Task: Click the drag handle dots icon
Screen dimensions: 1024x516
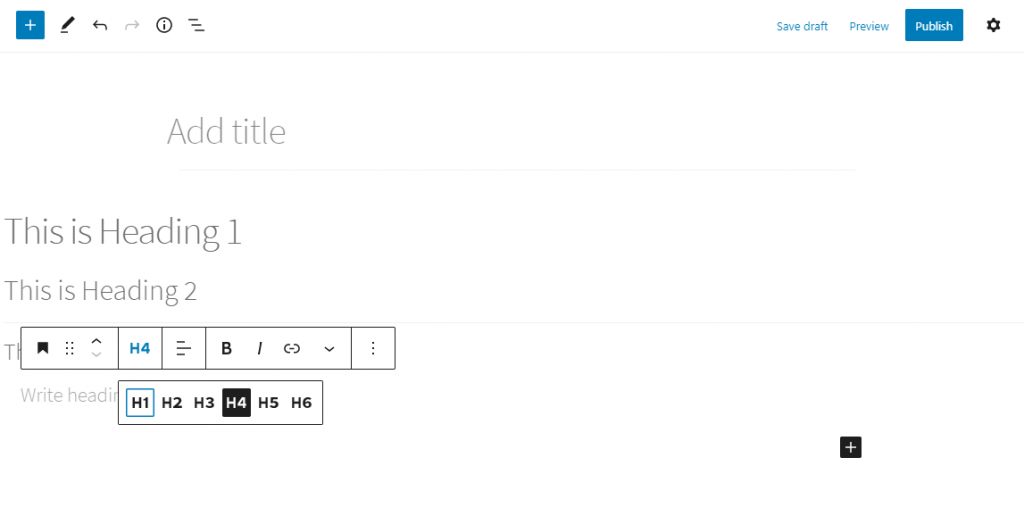Action: point(70,348)
